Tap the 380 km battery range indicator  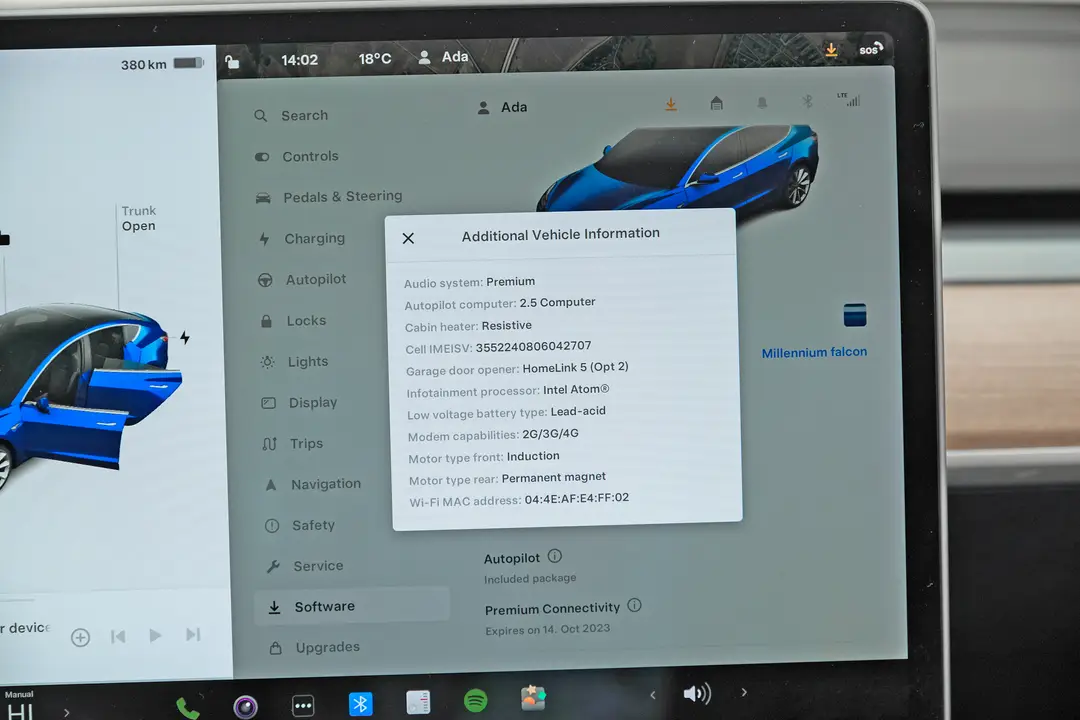pyautogui.click(x=162, y=64)
